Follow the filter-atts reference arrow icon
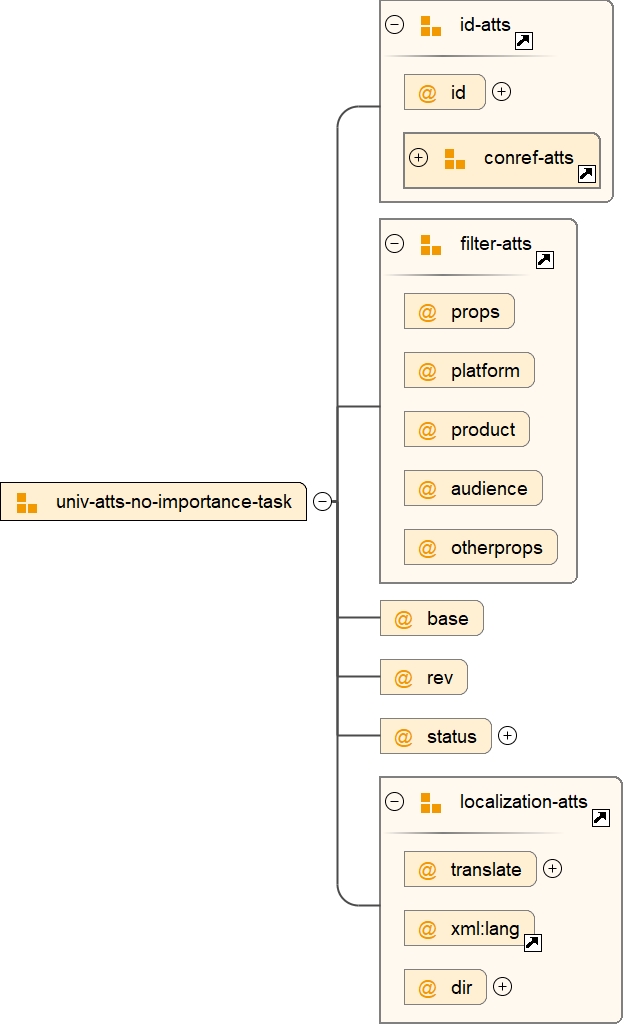 (545, 260)
